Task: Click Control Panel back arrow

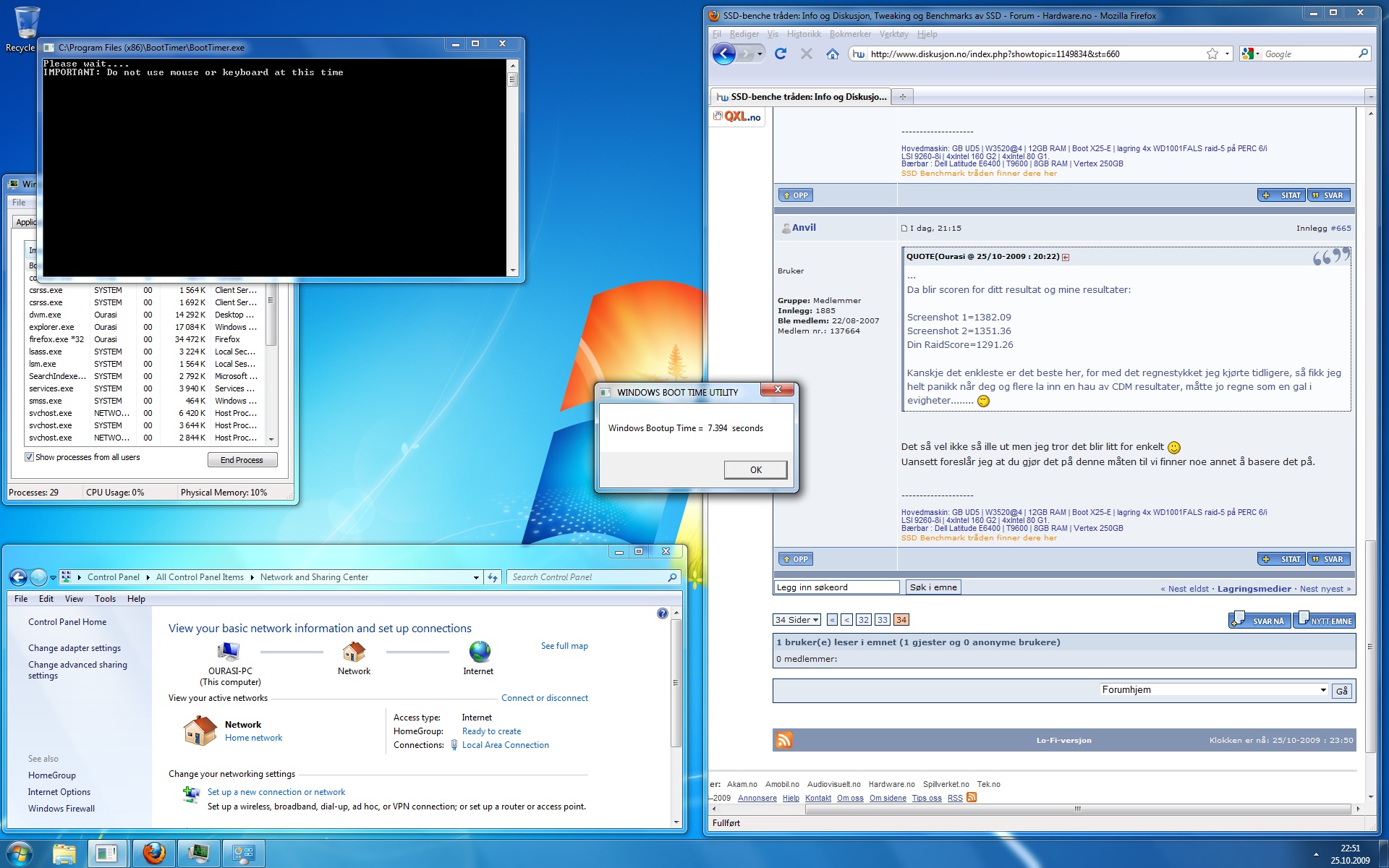Action: coord(18,577)
